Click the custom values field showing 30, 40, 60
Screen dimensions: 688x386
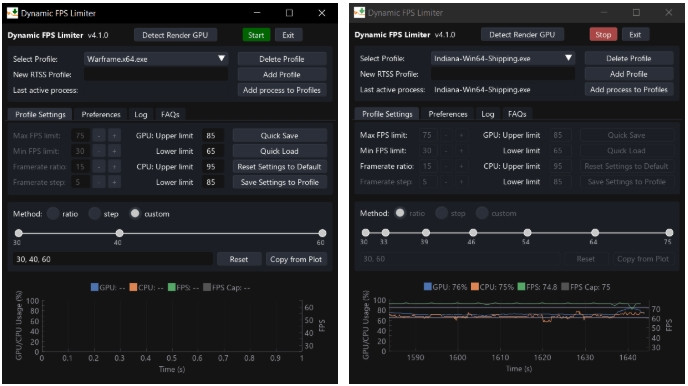113,259
